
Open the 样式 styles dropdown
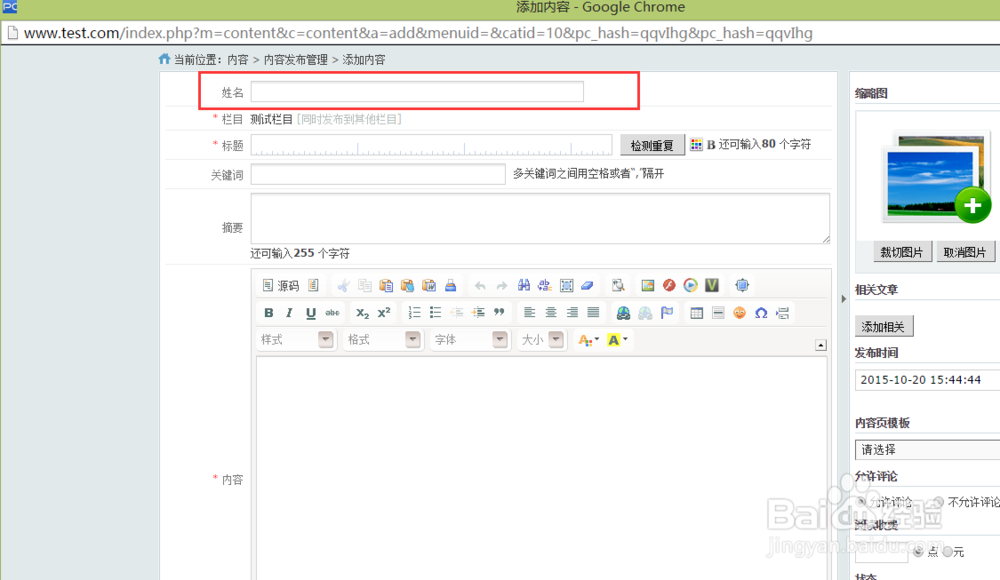(296, 339)
